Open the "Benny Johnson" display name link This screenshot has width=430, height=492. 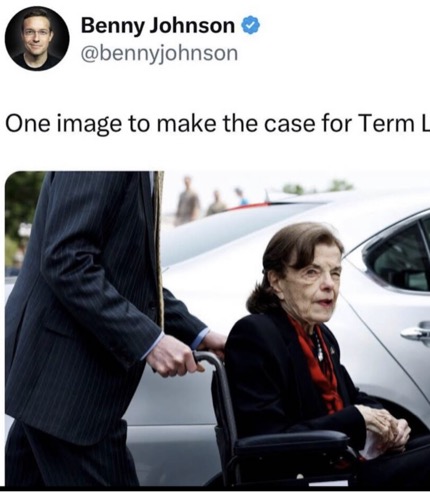158,26
